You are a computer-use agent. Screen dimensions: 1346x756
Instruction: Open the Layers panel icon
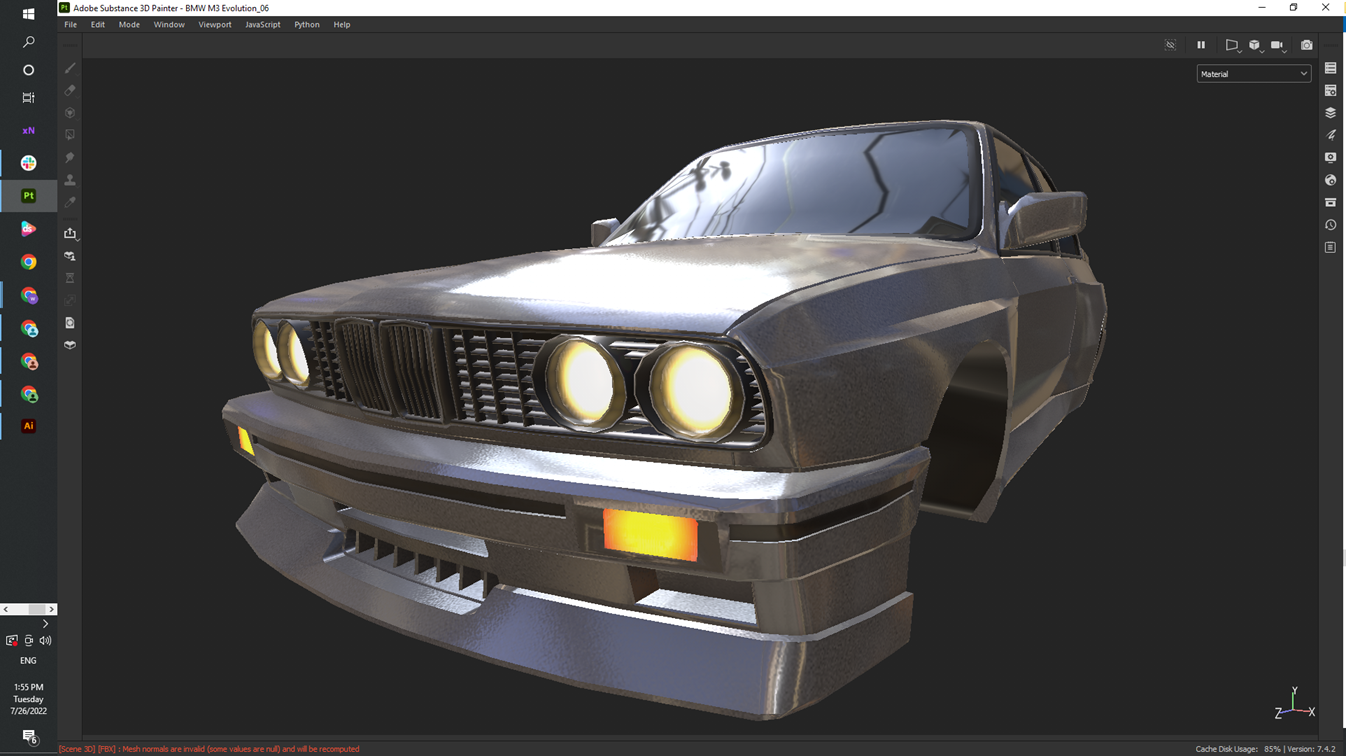tap(1330, 113)
